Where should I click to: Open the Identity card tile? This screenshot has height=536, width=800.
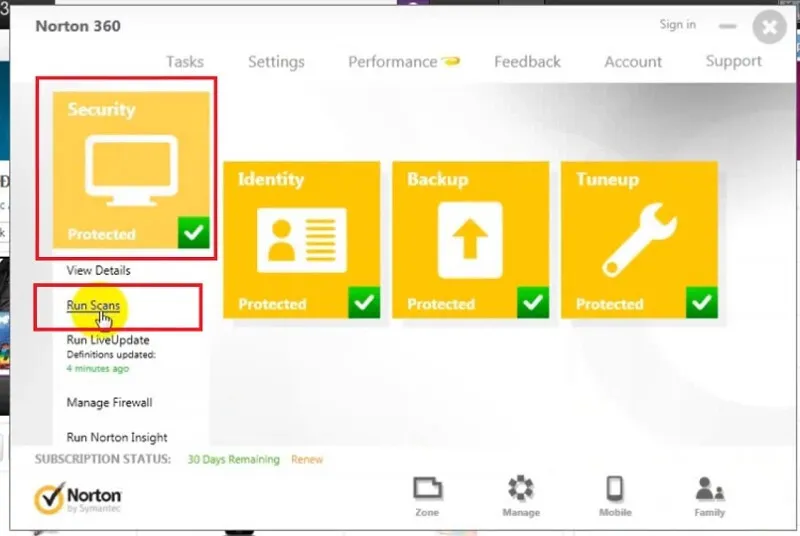coord(302,240)
